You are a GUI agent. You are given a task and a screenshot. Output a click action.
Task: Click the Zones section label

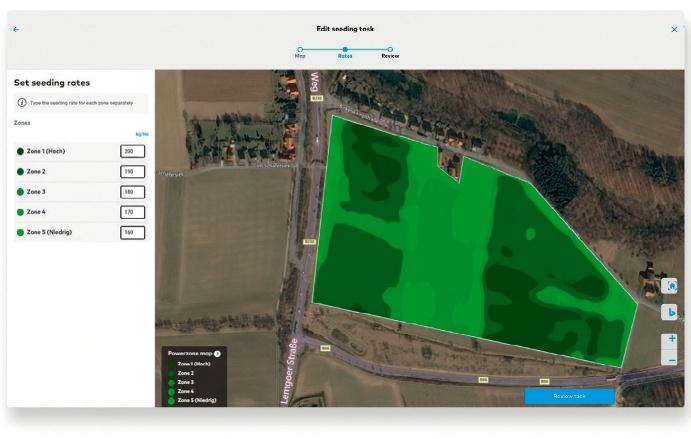pos(22,123)
